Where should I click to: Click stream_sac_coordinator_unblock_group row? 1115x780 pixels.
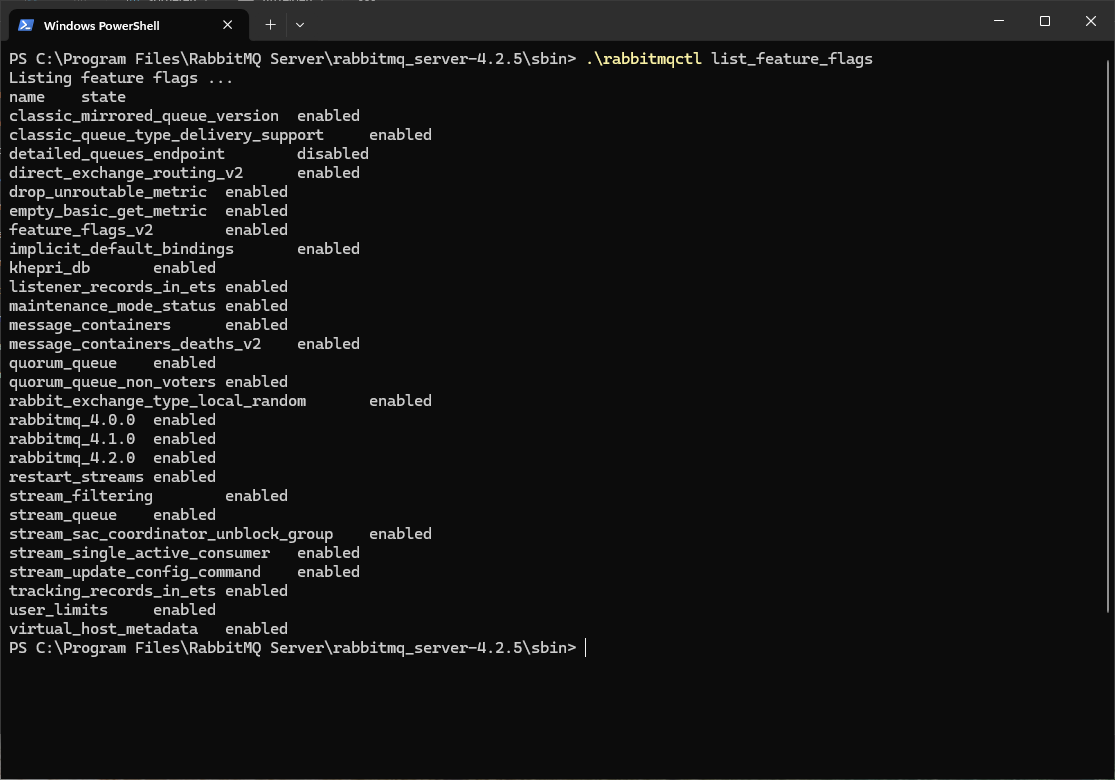220,534
